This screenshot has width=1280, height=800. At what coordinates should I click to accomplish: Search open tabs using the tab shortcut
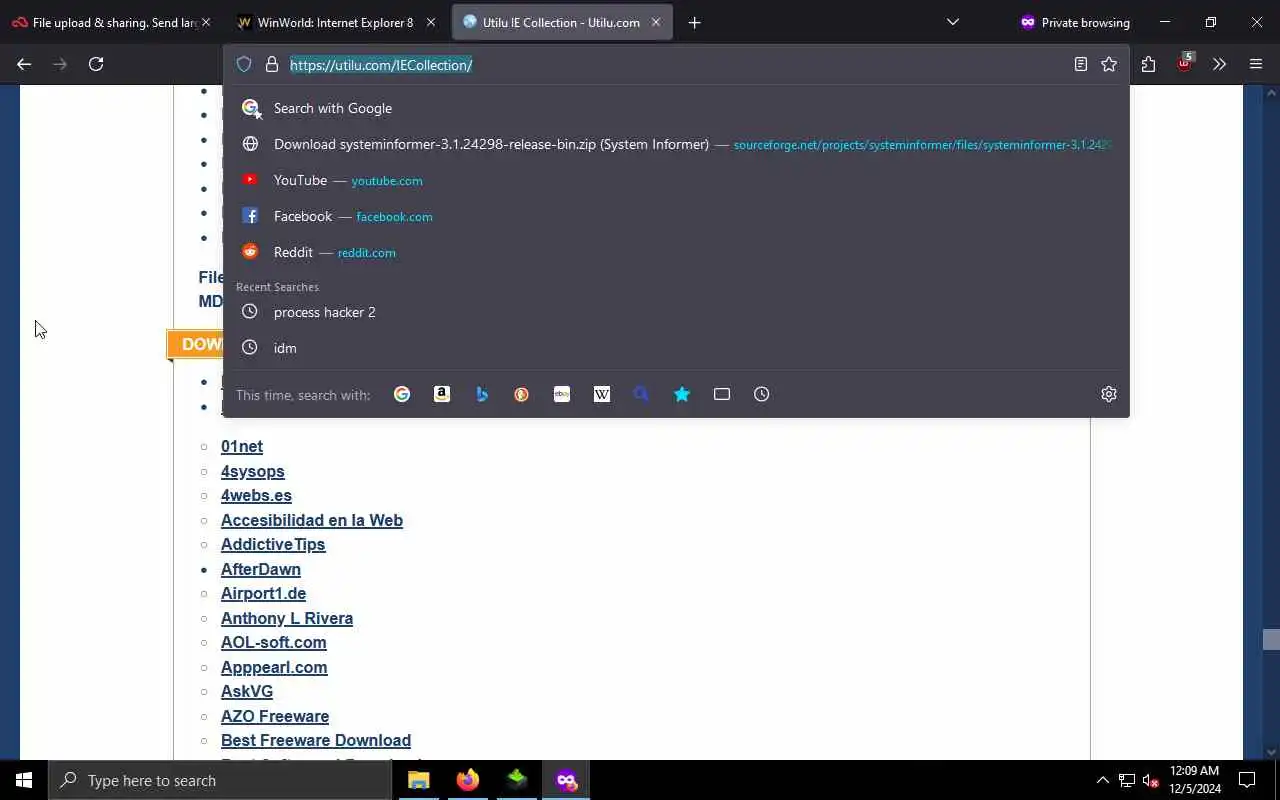coord(722,394)
